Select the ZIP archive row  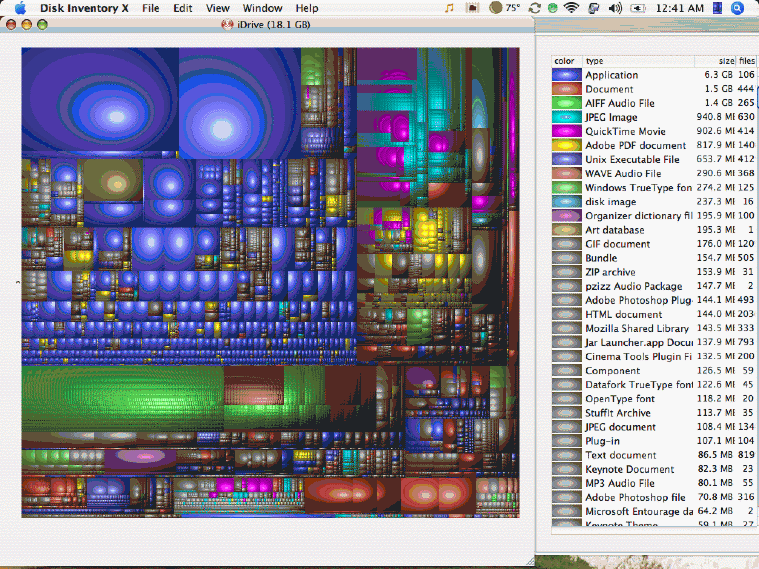(653, 272)
